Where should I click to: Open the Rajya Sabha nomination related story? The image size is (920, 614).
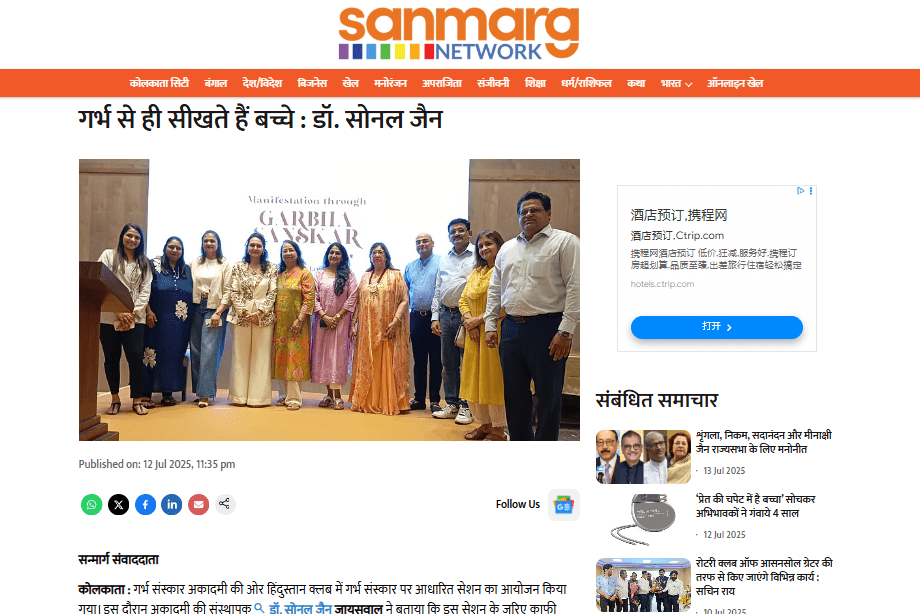[x=763, y=442]
